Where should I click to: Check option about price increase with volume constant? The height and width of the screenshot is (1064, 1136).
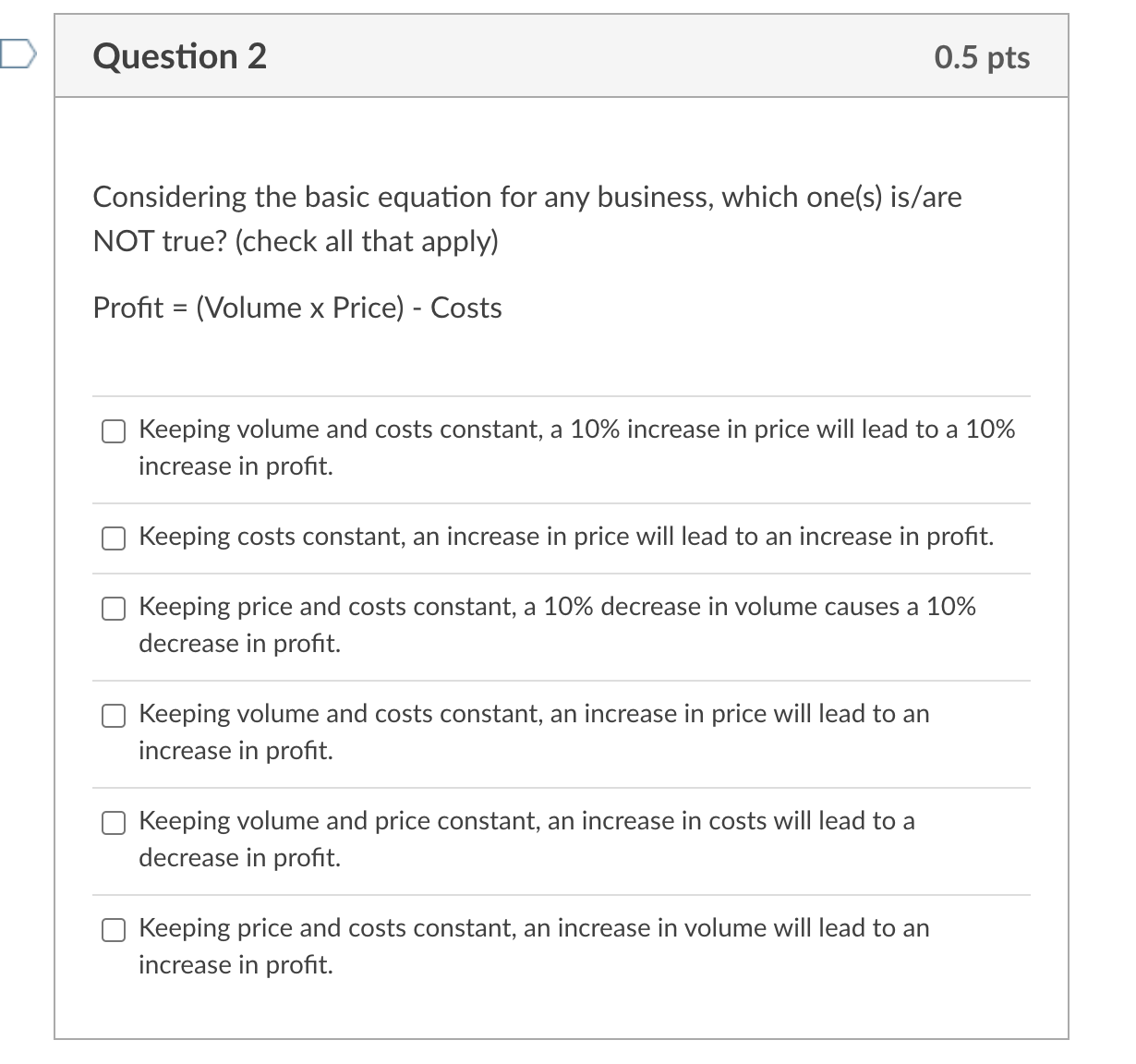(113, 715)
